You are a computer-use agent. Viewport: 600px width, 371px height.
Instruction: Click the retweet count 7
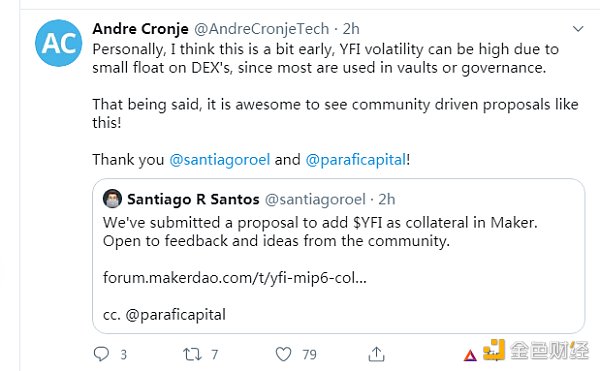pos(215,355)
